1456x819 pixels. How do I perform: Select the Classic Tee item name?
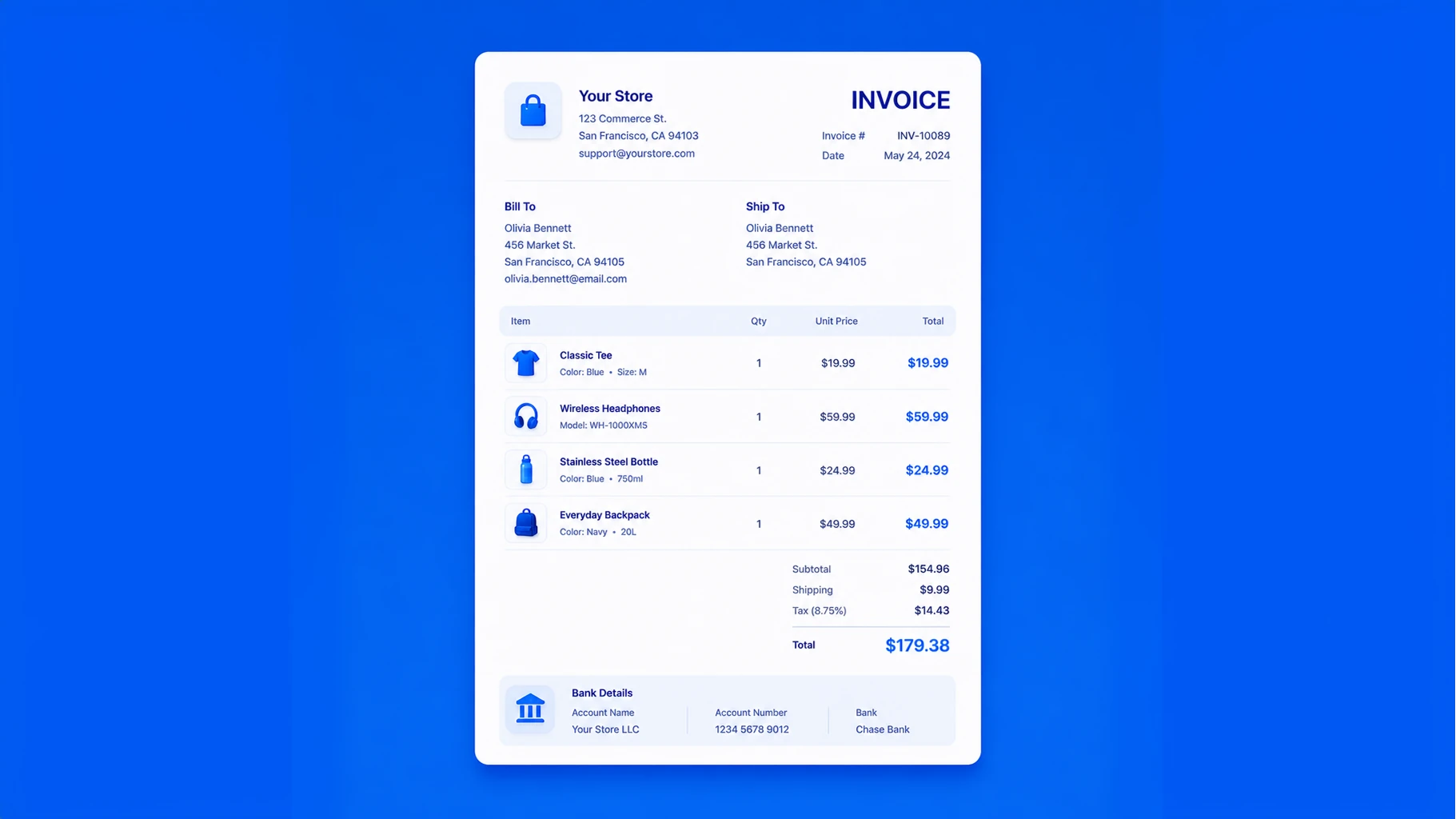pos(586,356)
